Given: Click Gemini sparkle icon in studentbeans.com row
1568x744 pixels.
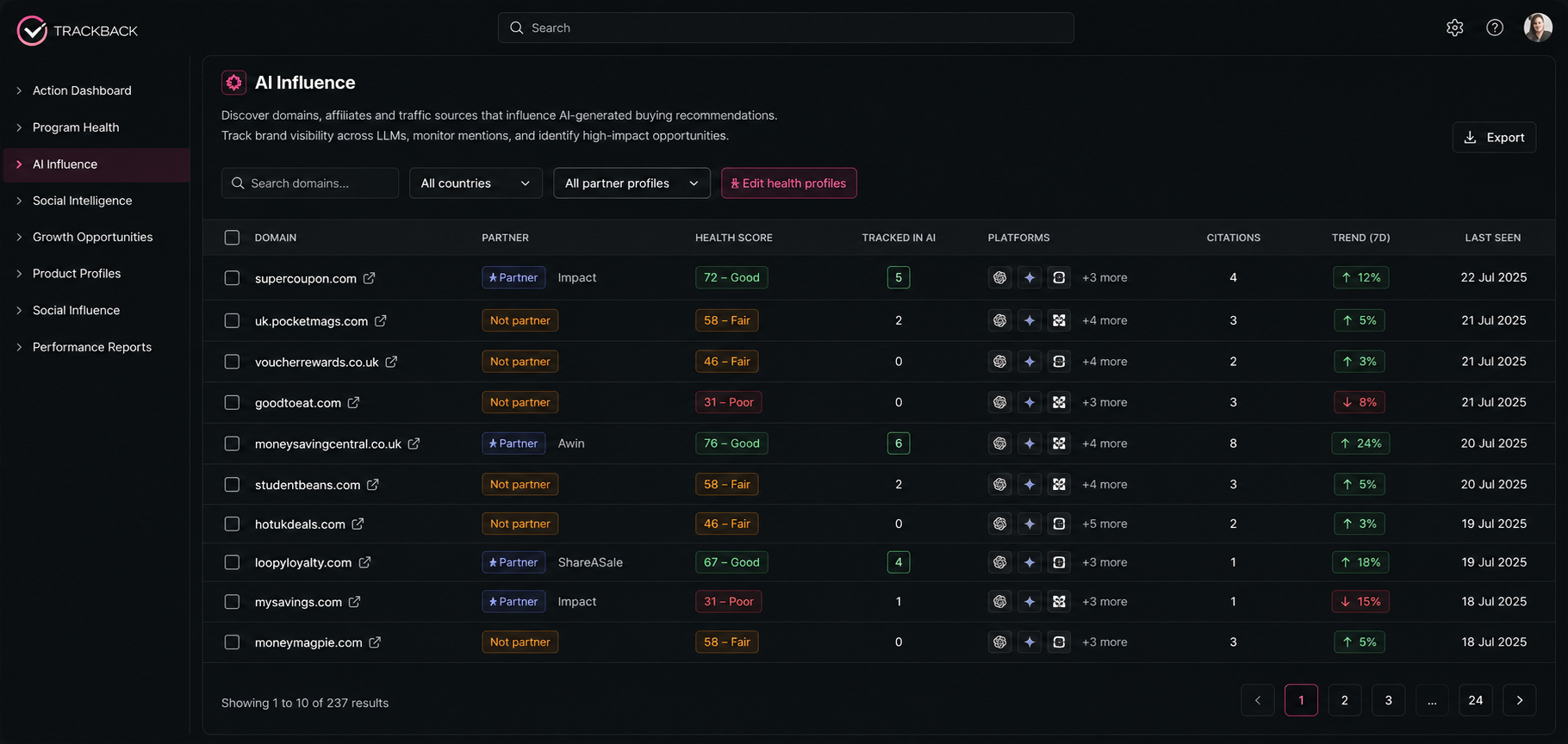Looking at the screenshot, I should click(1030, 485).
